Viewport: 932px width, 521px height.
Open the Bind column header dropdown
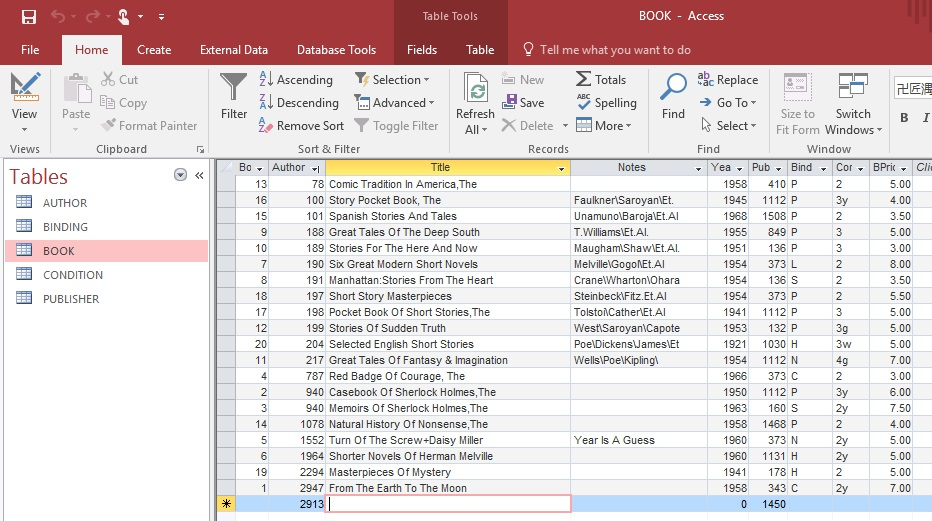coord(823,169)
